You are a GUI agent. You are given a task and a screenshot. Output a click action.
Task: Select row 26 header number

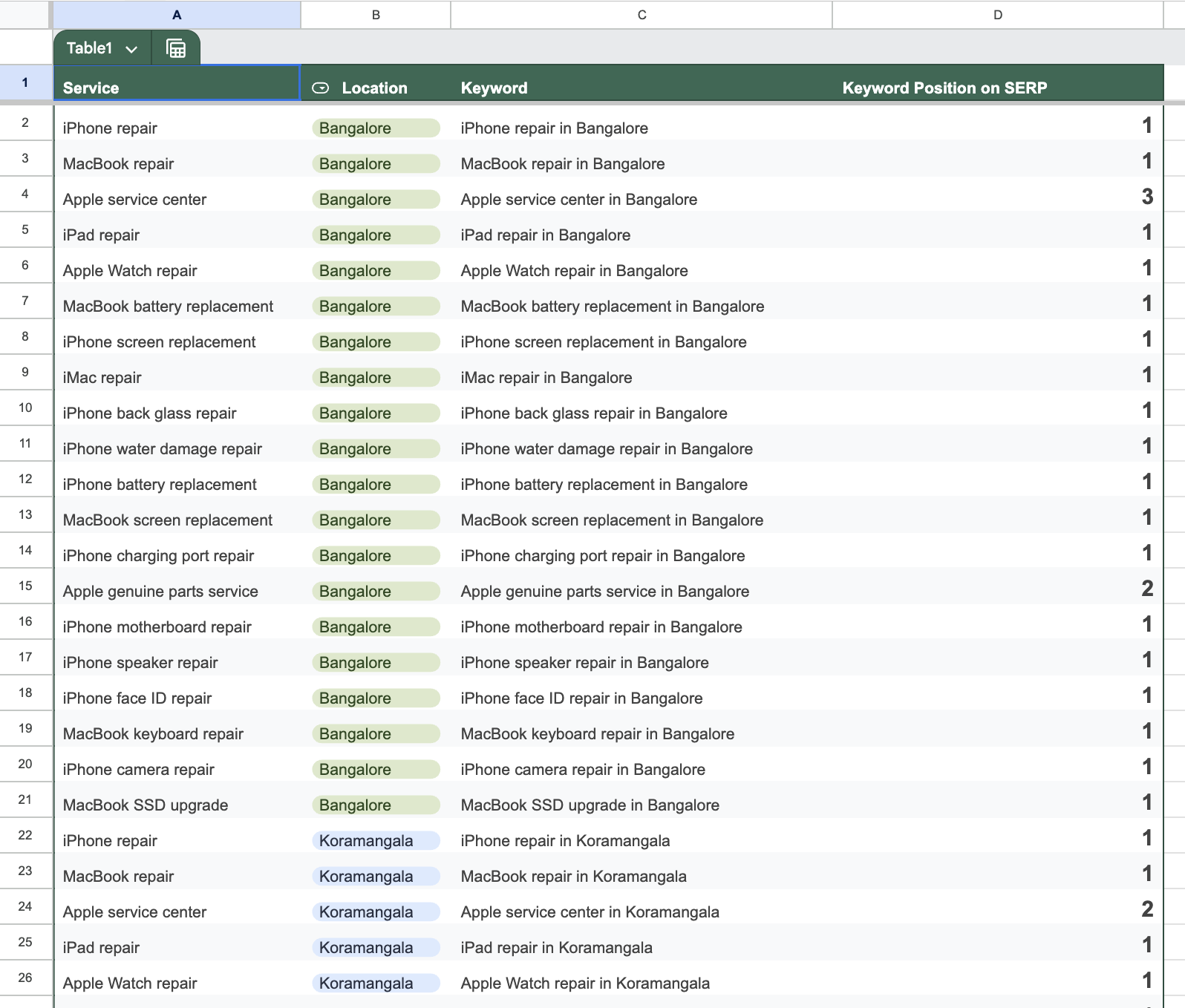(x=25, y=978)
